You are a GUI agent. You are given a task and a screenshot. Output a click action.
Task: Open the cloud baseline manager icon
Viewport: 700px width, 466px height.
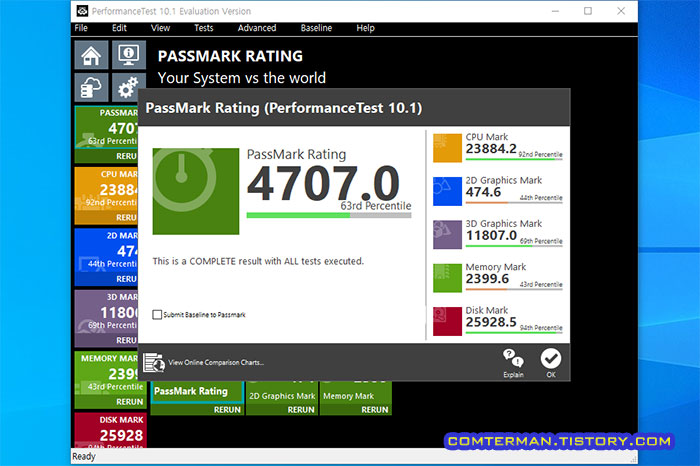point(91,87)
